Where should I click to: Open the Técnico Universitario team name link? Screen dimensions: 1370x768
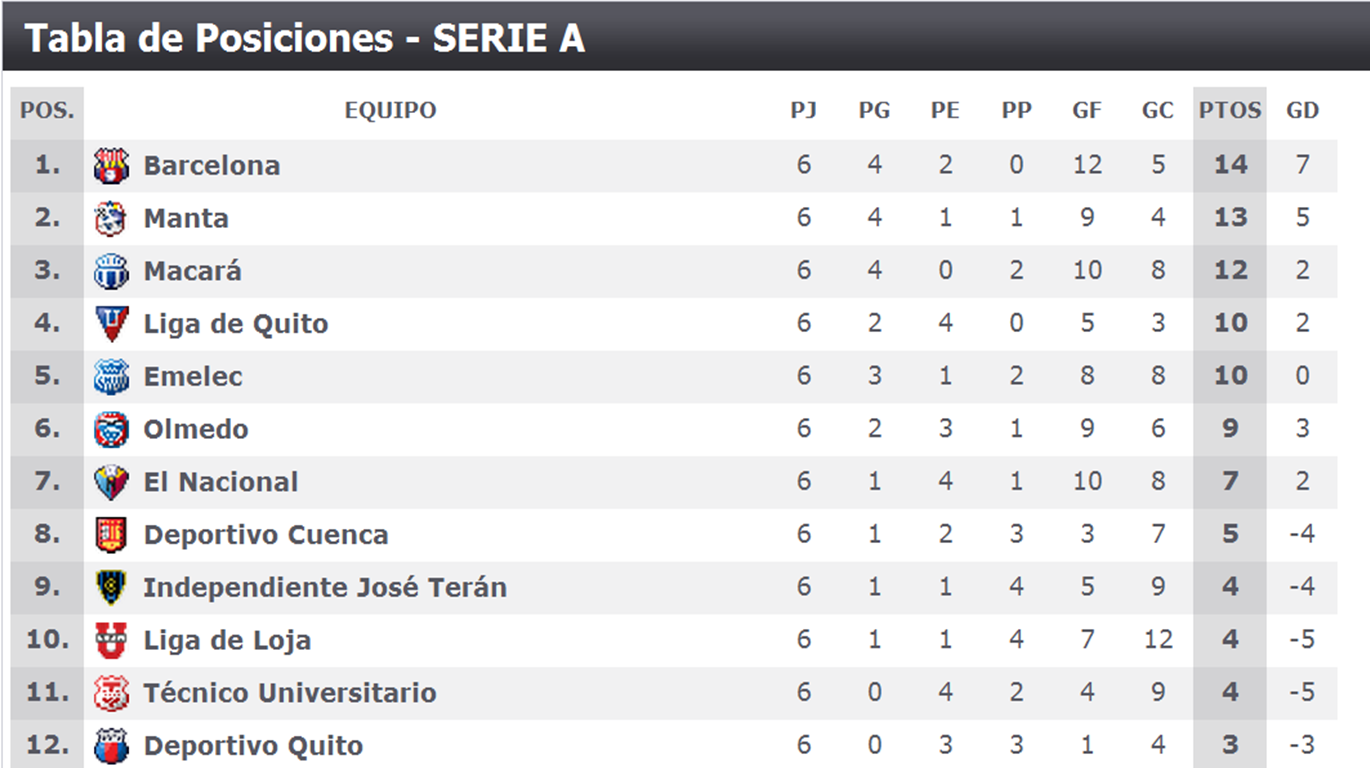[290, 693]
